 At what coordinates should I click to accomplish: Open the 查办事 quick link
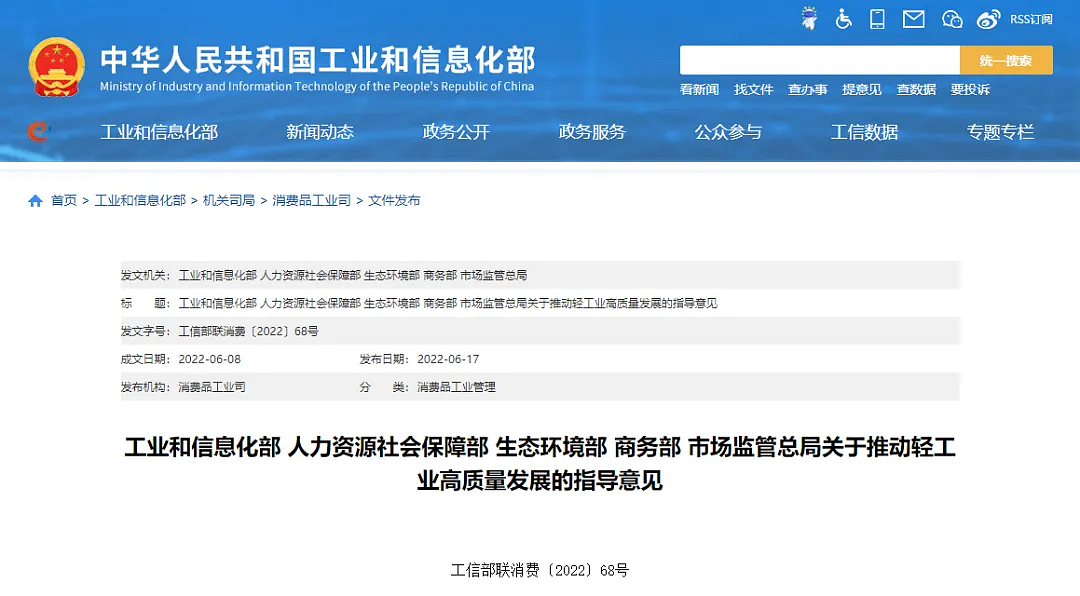(807, 90)
